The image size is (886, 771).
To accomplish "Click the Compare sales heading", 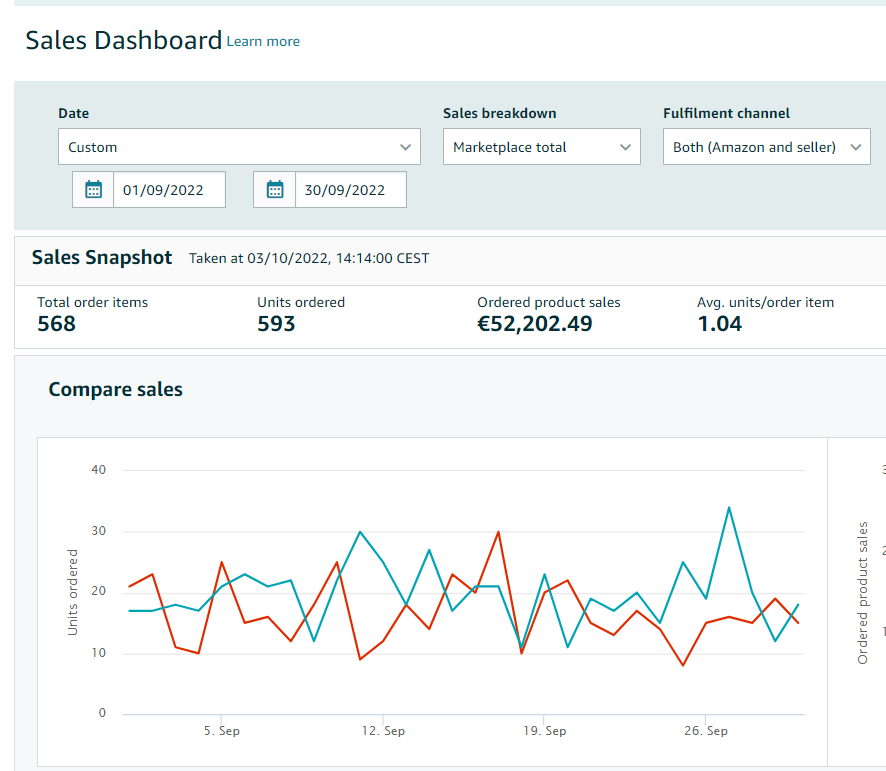I will tap(116, 390).
